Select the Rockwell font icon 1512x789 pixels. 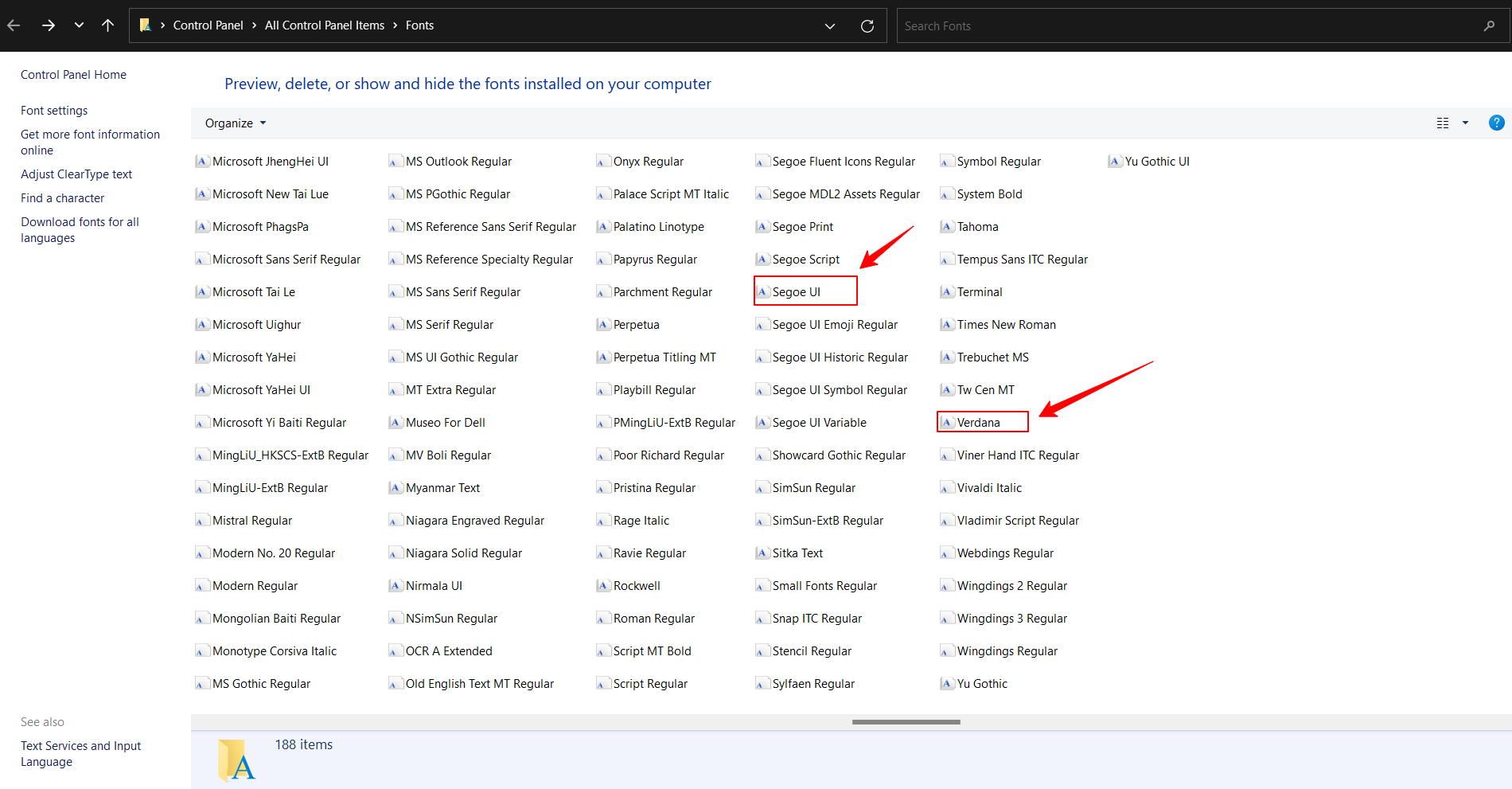[x=603, y=586]
